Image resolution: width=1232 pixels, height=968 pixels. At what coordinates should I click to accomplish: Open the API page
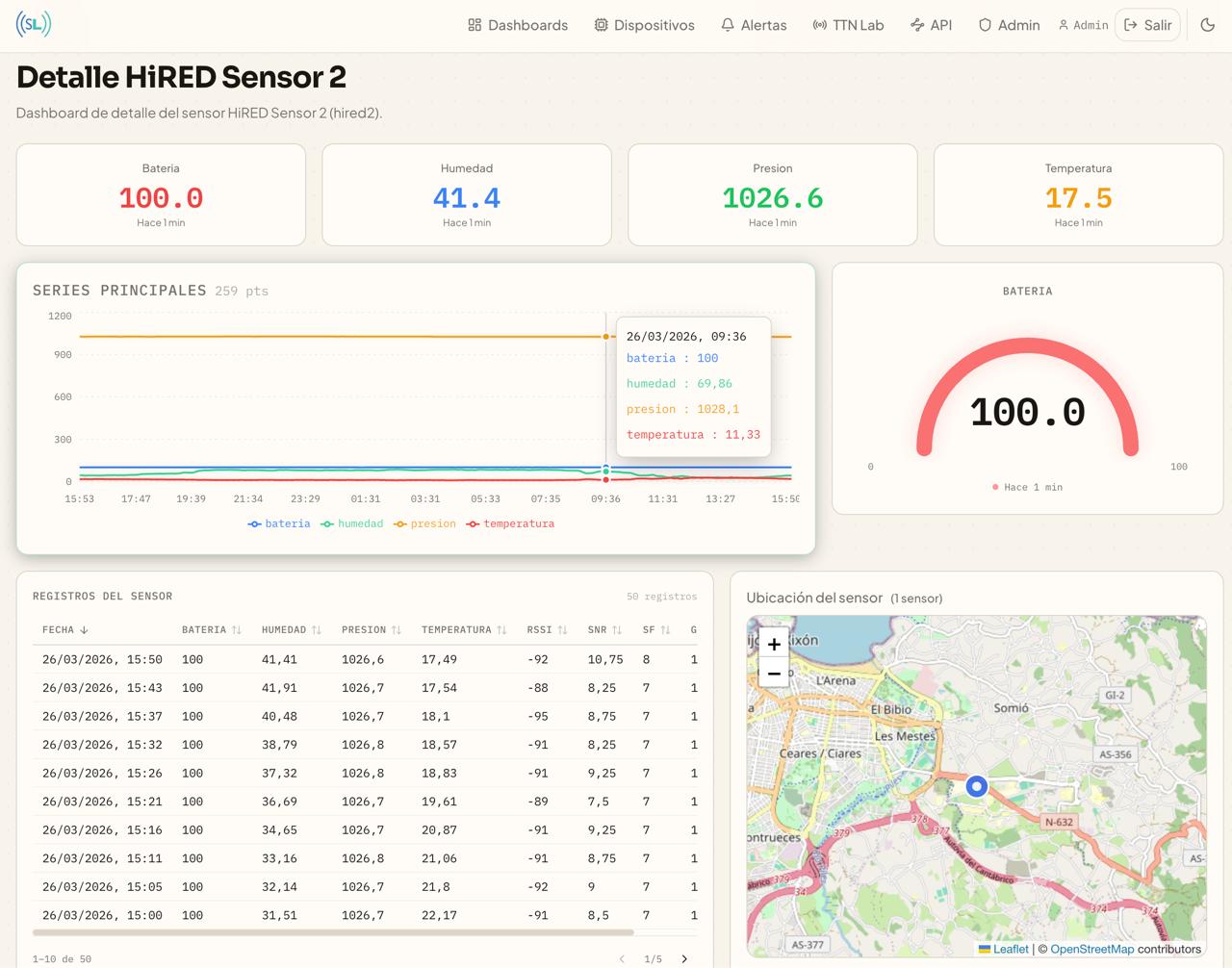point(931,25)
